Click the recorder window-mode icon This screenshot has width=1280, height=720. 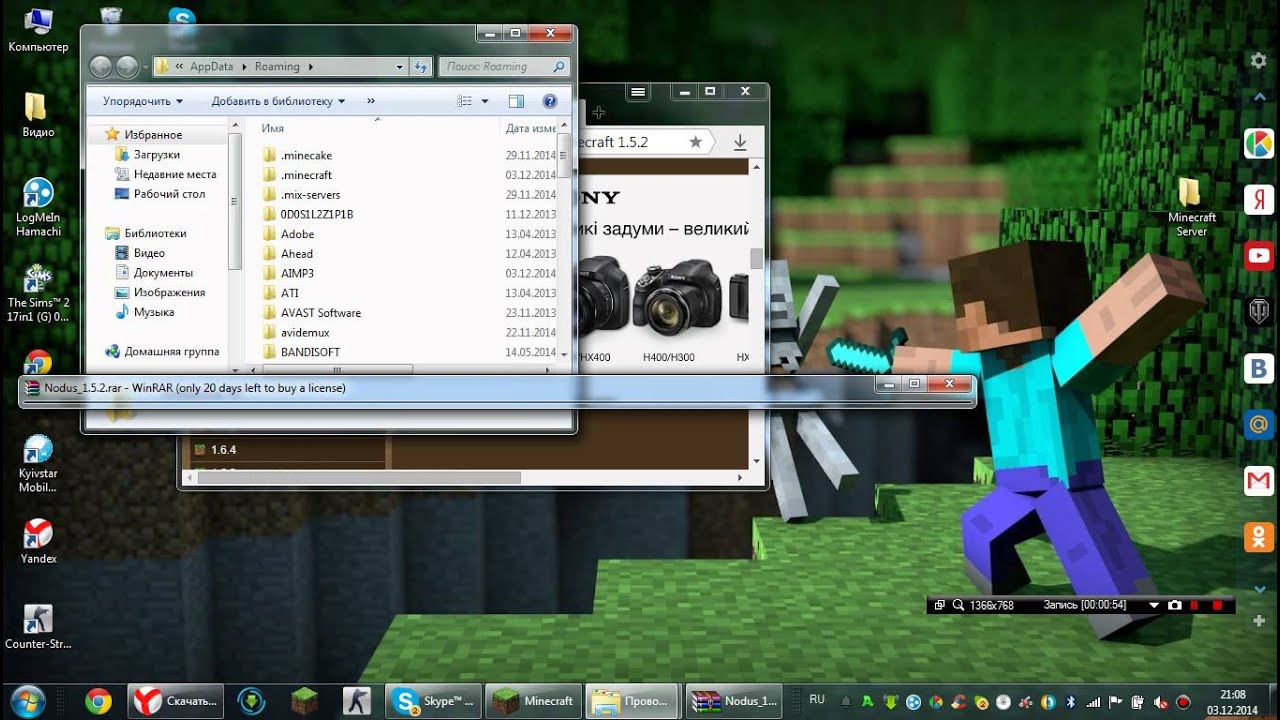point(939,605)
